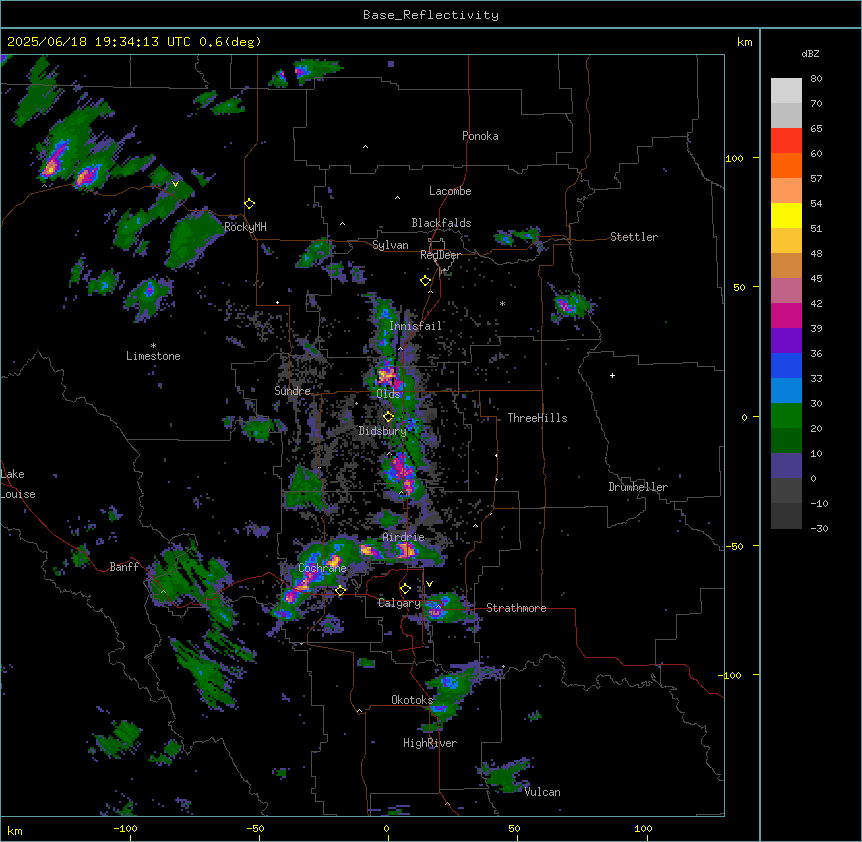
Task: Click the light gray 70-80 dBZ legend swatch
Action: (786, 90)
